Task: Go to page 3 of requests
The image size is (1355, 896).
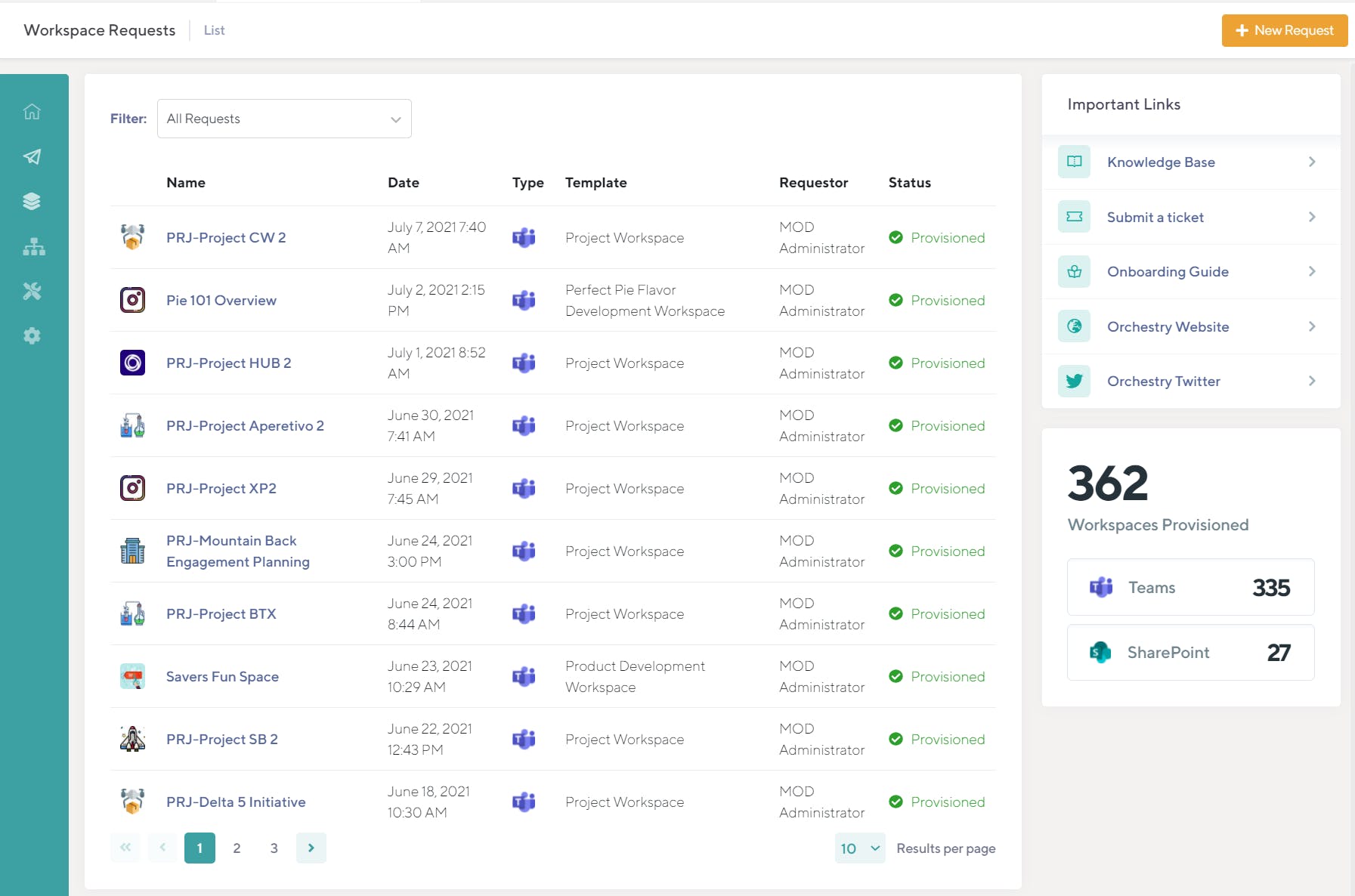Action: point(274,848)
